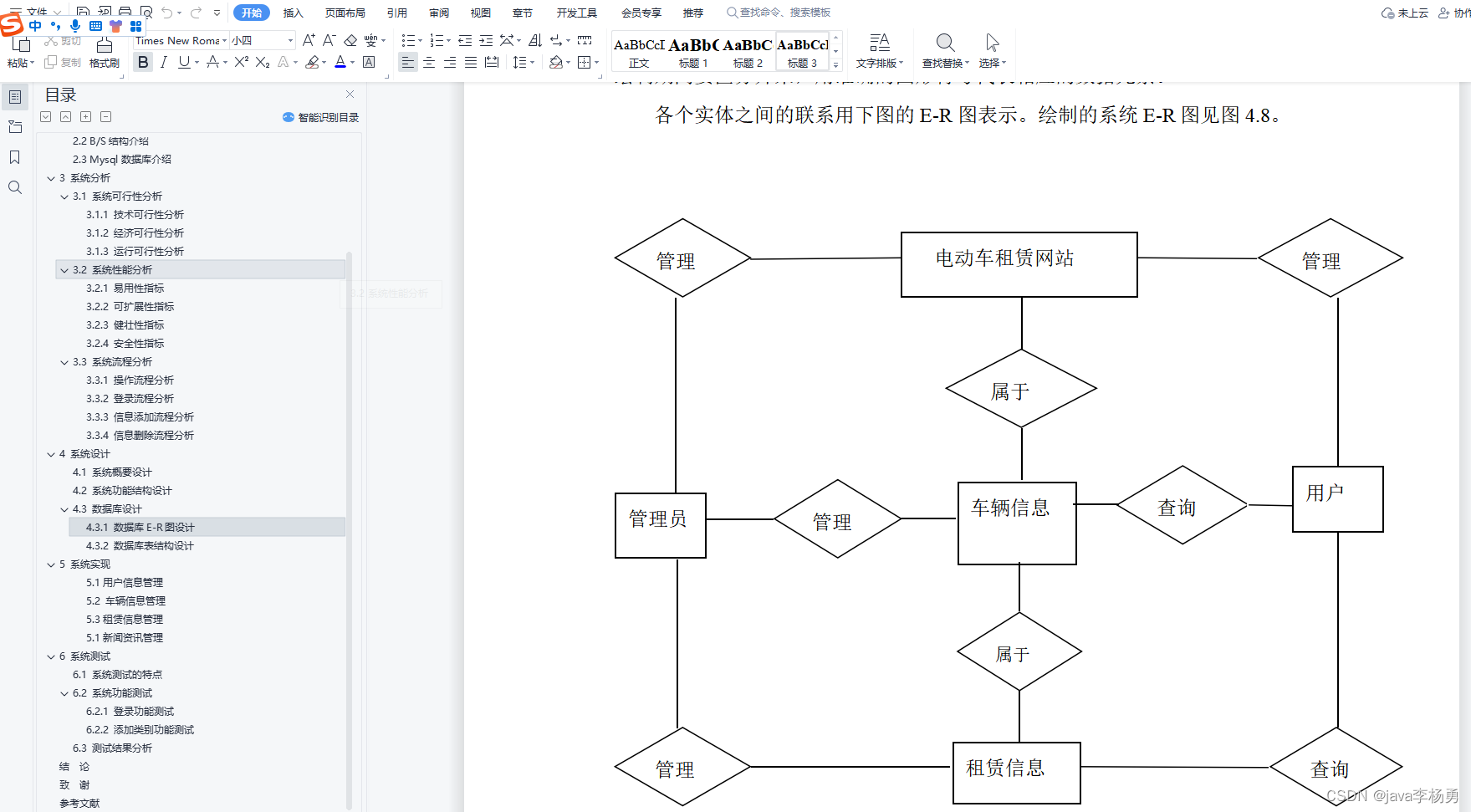Open phonetic guide tool
1471x812 pixels.
tap(370, 40)
